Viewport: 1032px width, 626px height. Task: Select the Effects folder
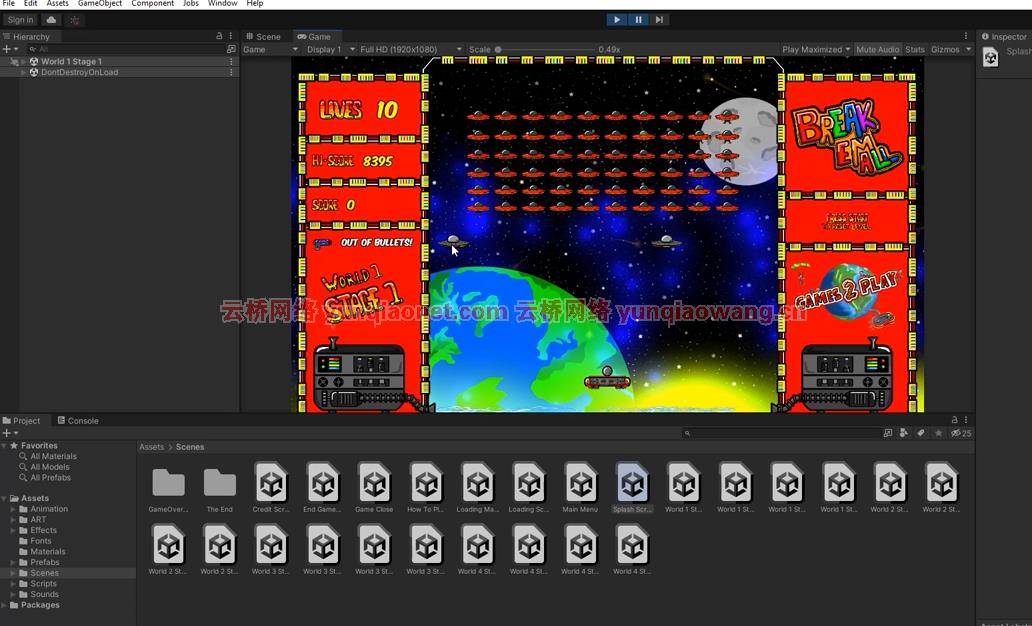tap(43, 530)
